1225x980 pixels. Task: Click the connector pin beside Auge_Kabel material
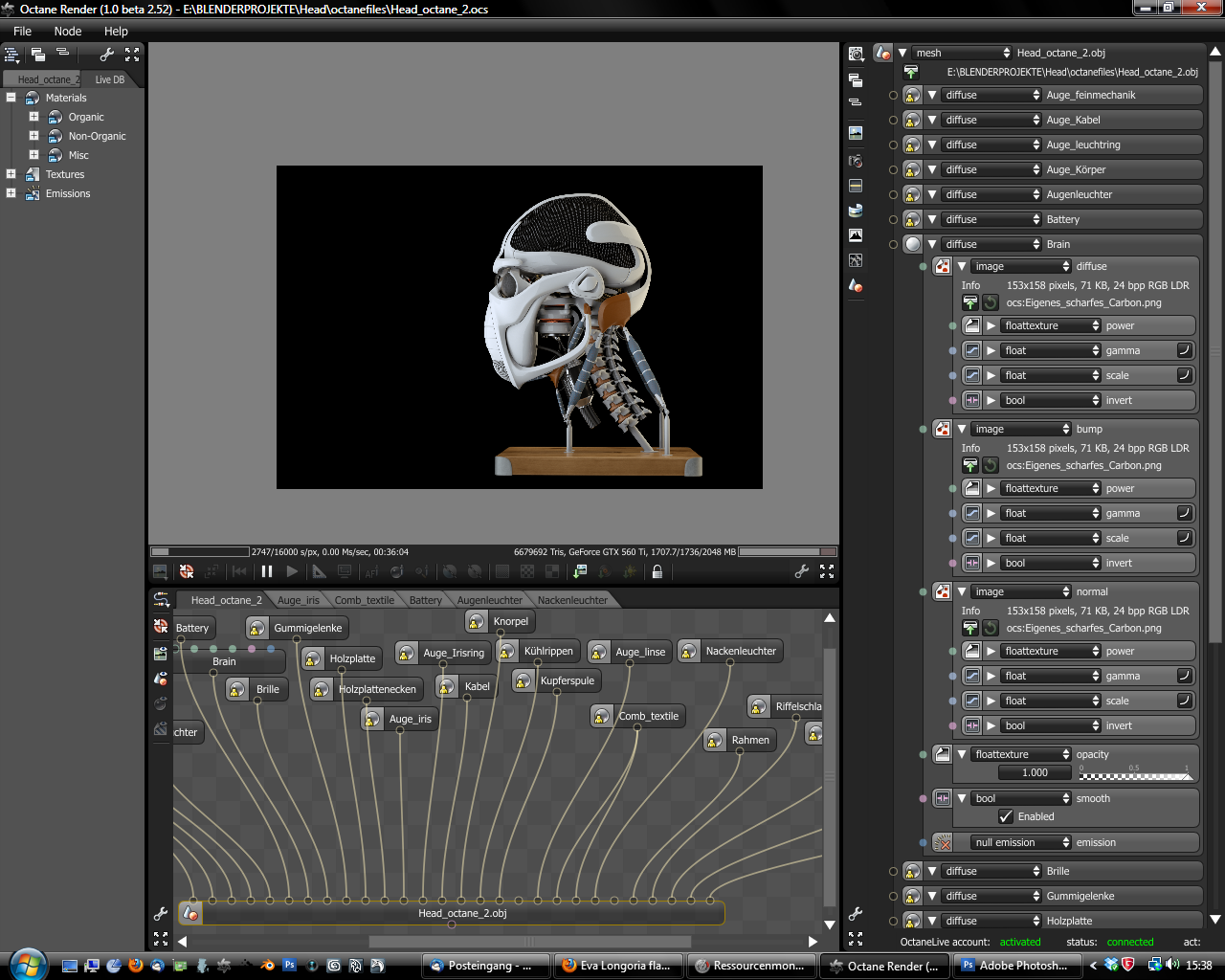click(x=894, y=121)
